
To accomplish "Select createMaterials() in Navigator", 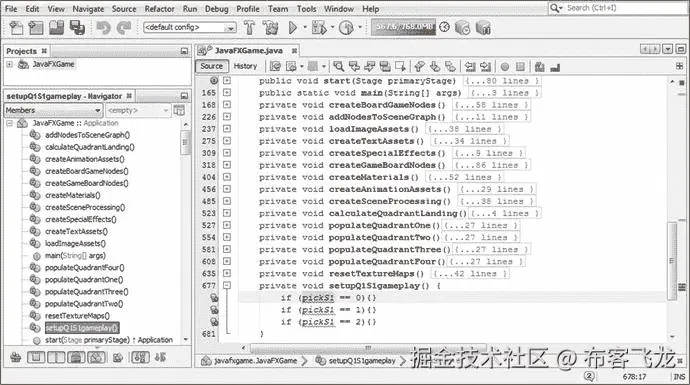I will click(x=73, y=195).
